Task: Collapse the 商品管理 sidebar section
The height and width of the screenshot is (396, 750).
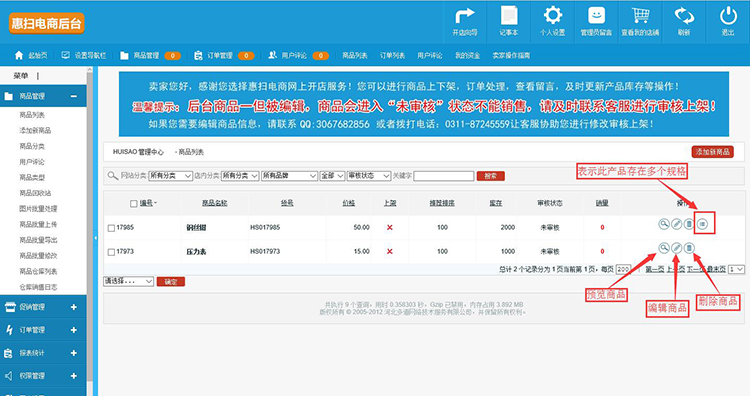Action: (74, 96)
